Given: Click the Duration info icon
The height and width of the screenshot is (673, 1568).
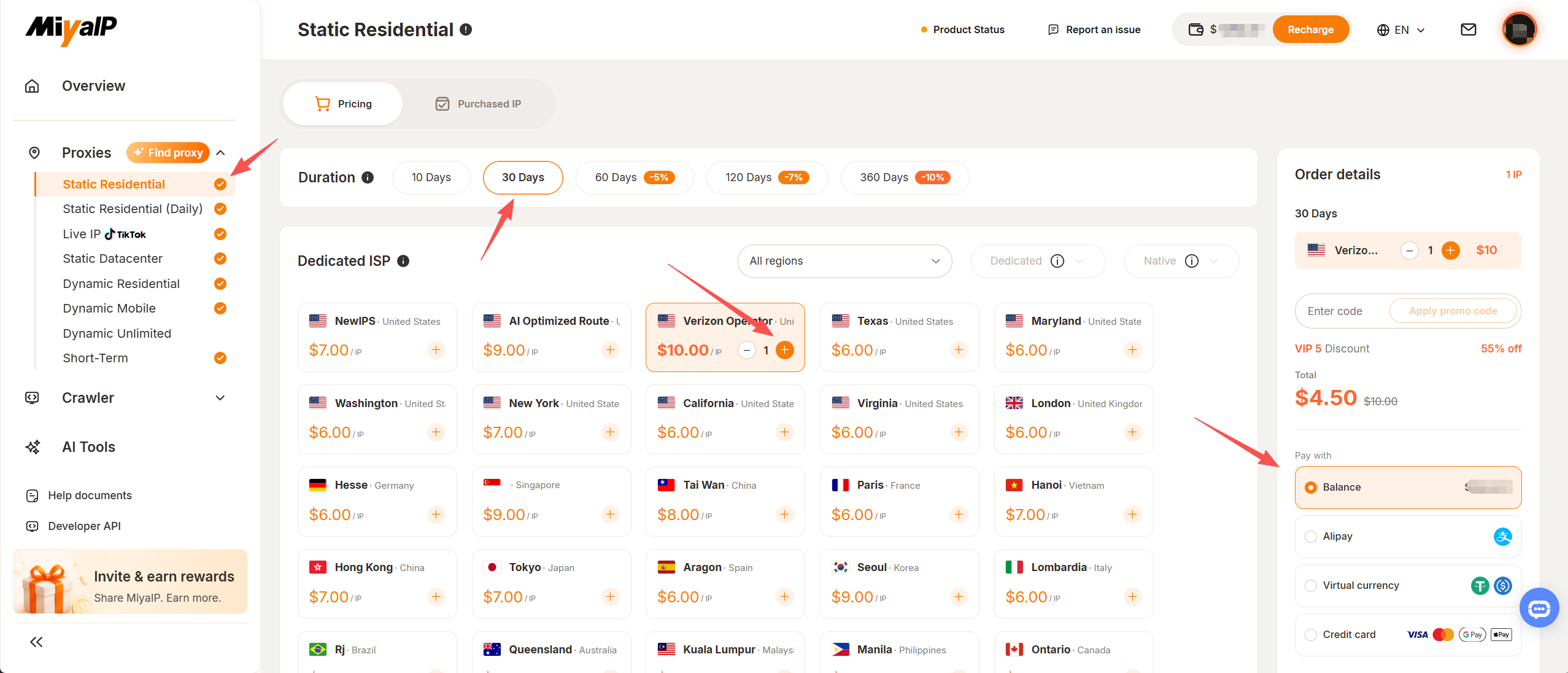Looking at the screenshot, I should tap(368, 177).
